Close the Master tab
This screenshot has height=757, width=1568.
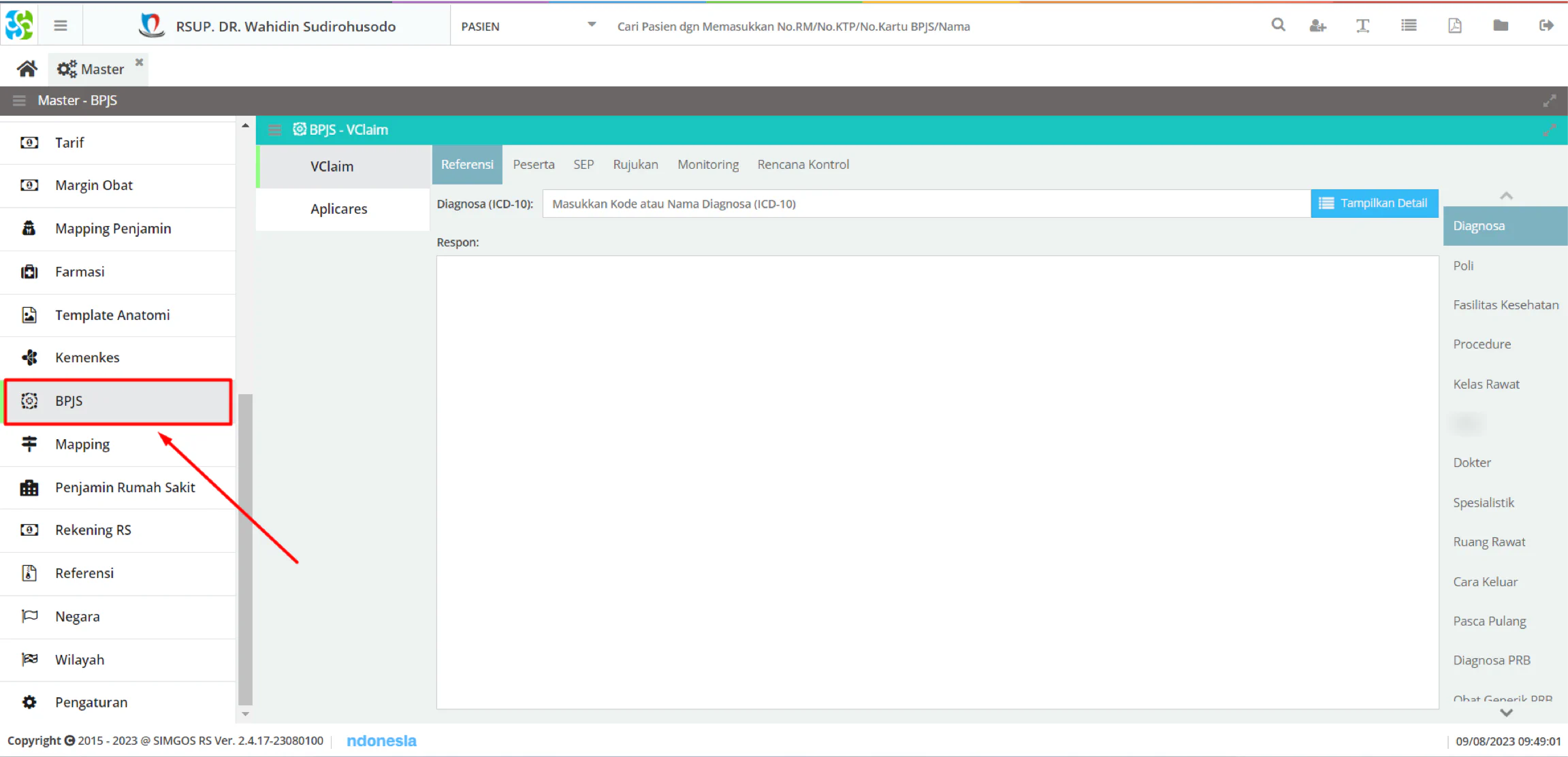click(x=139, y=62)
